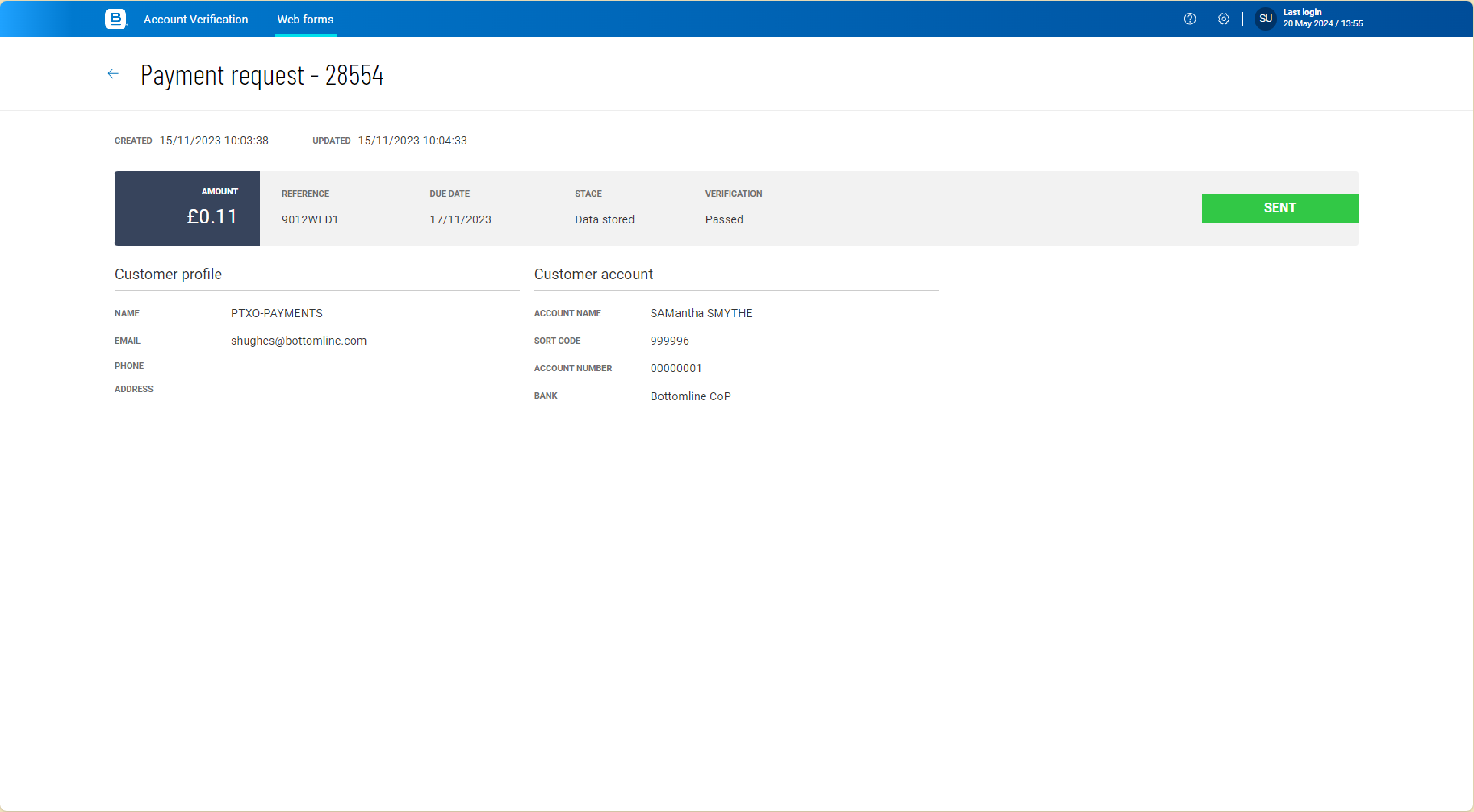Click the shughes@bottomline.com email address
The image size is (1474, 812).
coord(298,341)
